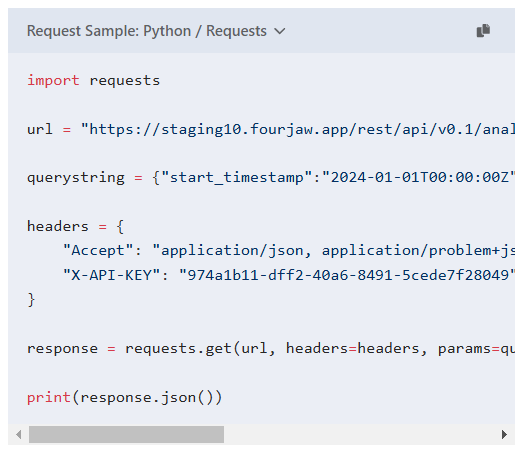Click the red import keyword

point(53,80)
